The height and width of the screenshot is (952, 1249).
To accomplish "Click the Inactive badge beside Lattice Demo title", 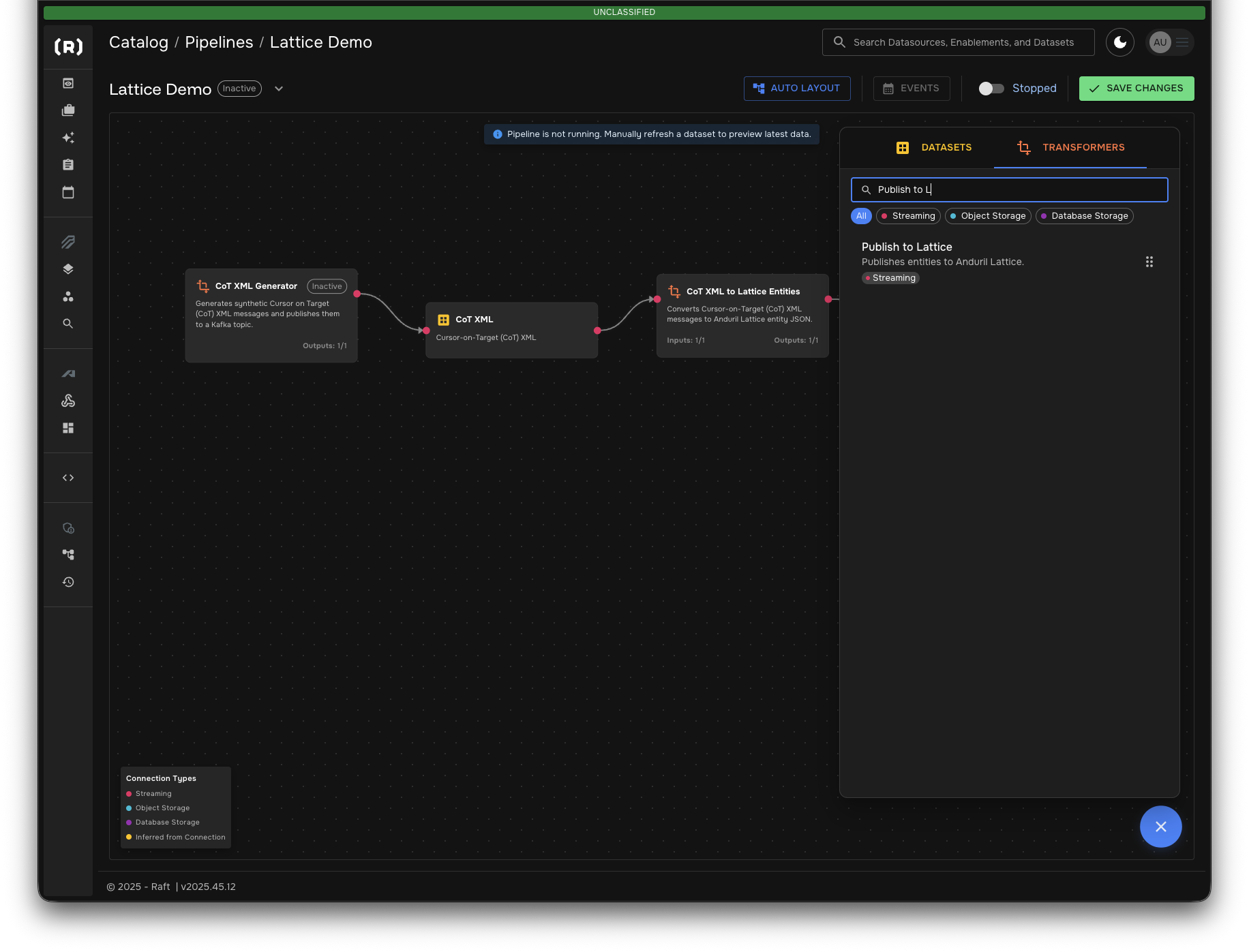I will (239, 89).
